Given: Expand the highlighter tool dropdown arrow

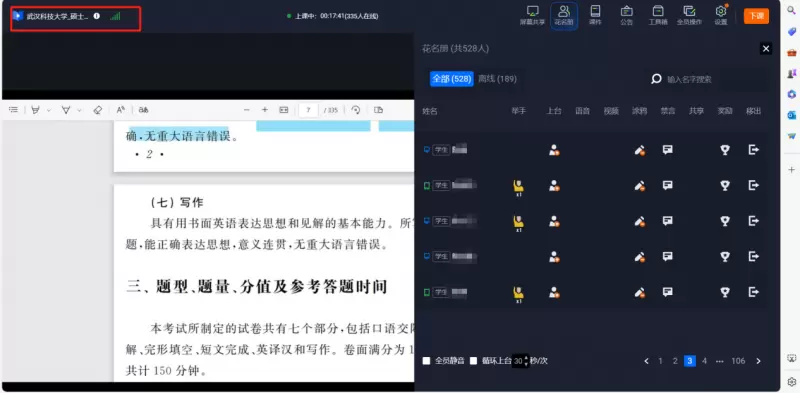Looking at the screenshot, I should [x=49, y=110].
